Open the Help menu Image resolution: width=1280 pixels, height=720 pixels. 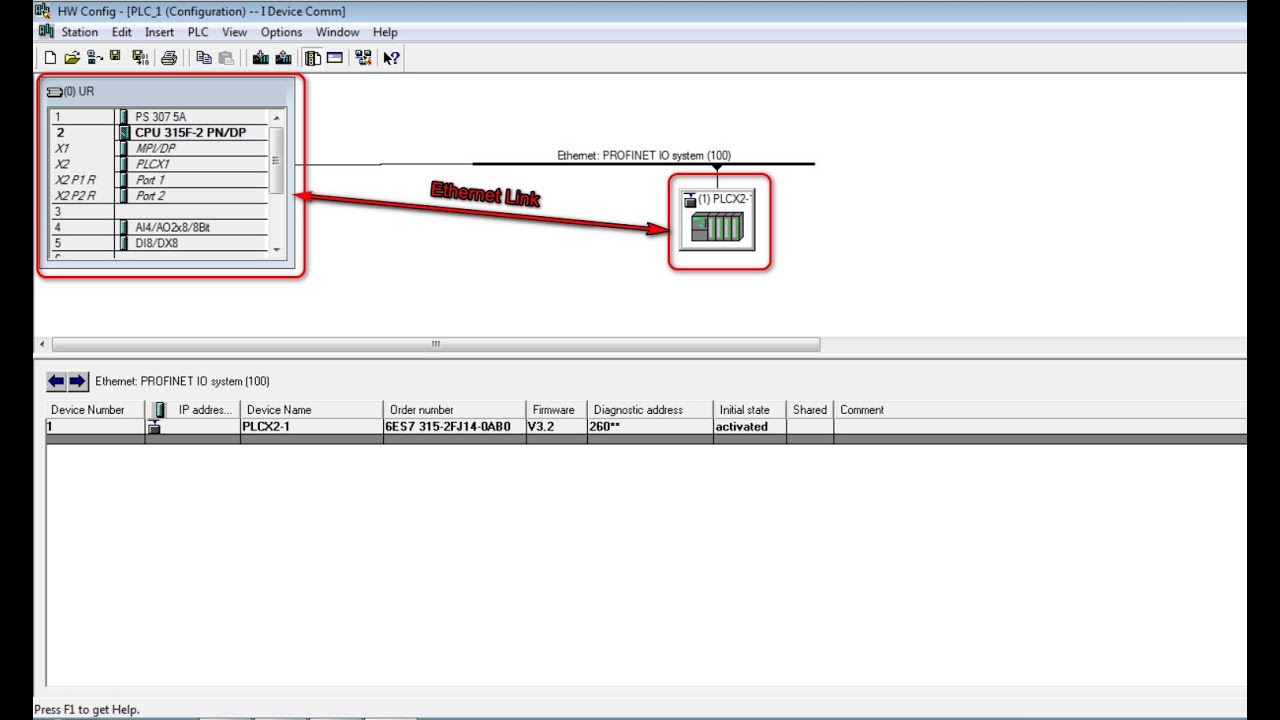385,32
